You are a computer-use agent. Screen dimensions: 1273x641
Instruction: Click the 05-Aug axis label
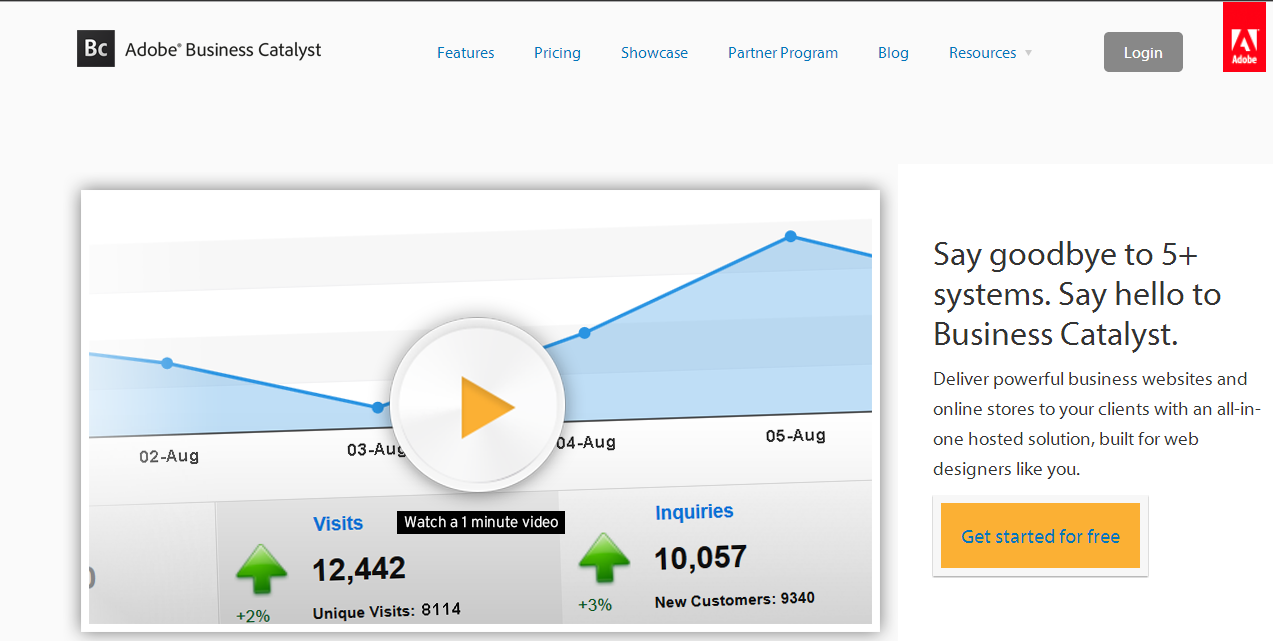[796, 435]
